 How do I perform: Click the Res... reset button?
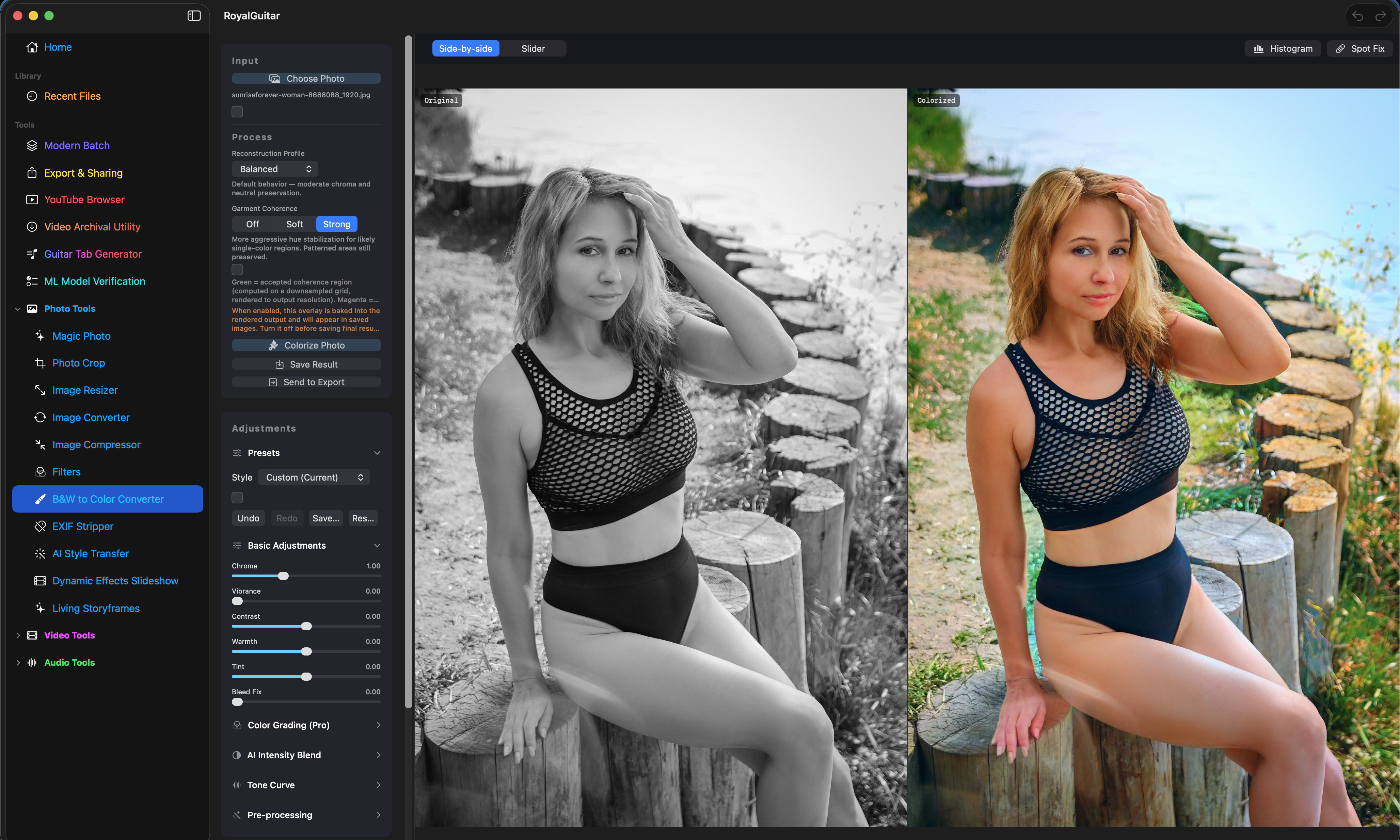(x=363, y=518)
